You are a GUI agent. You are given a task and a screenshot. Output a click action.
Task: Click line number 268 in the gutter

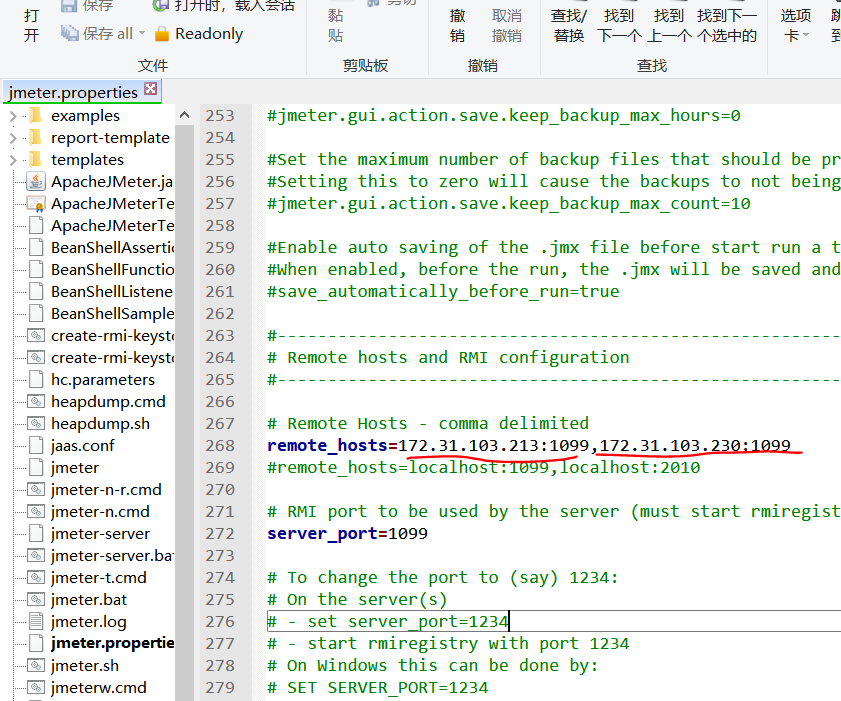(220, 446)
